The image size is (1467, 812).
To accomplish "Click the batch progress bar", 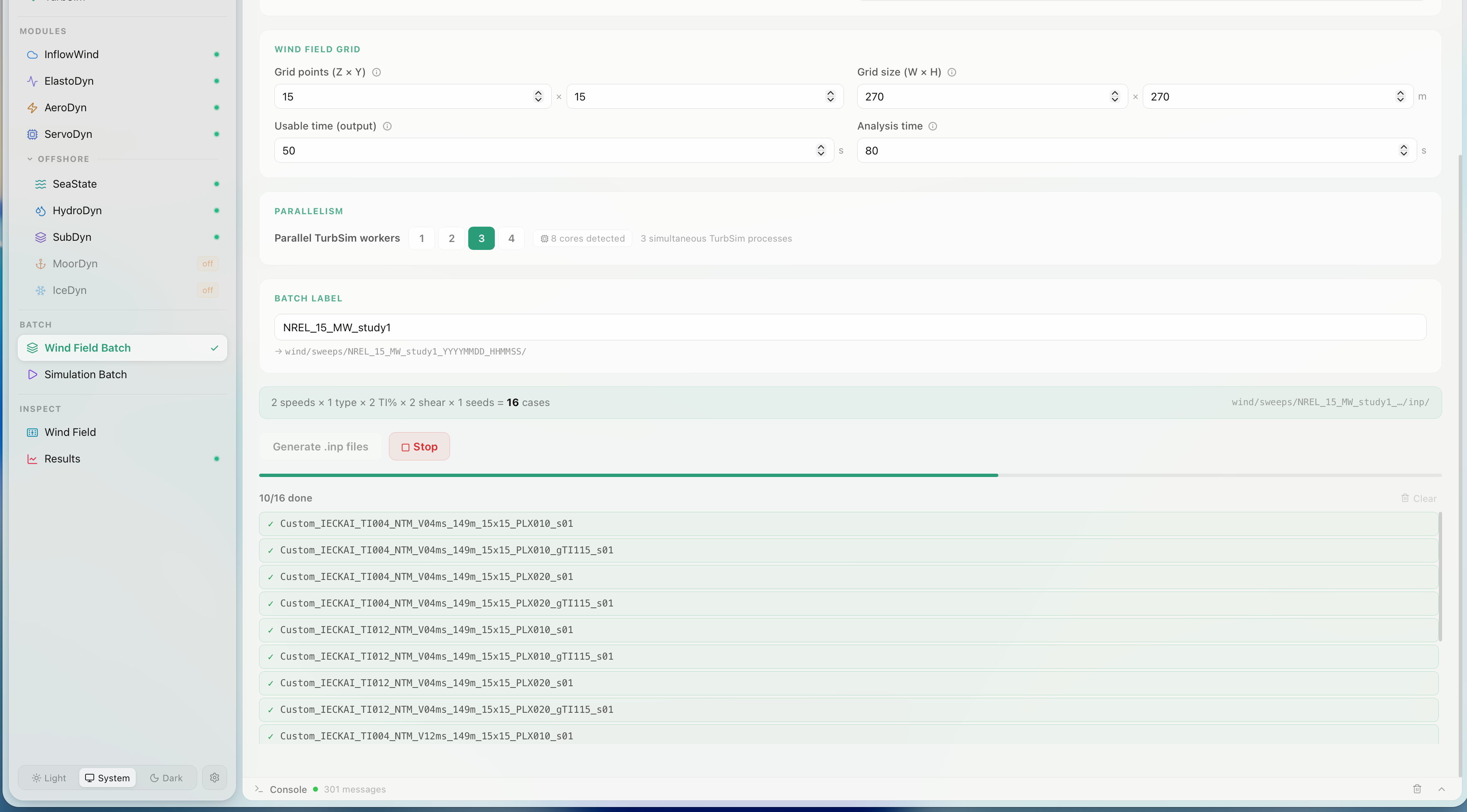I will pos(850,475).
